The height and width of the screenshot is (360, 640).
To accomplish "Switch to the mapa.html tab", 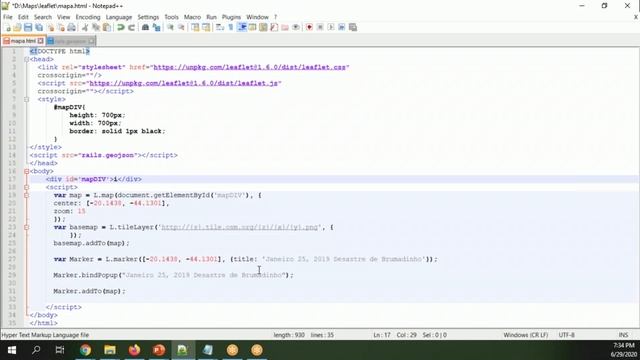I will pos(23,41).
